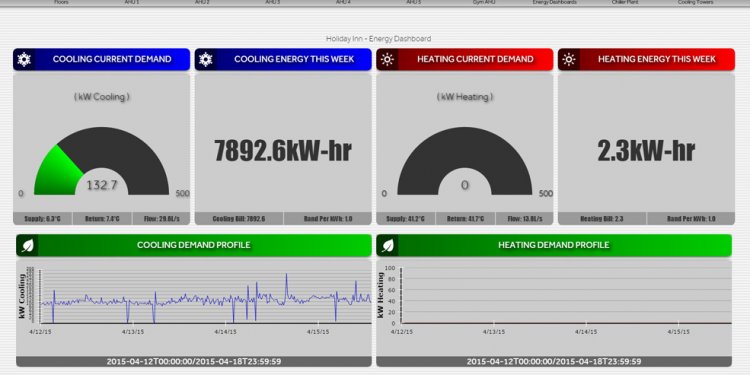This screenshot has width=750, height=375.
Task: Click the leaf icon on Heating Demand Profile
Action: point(388,245)
